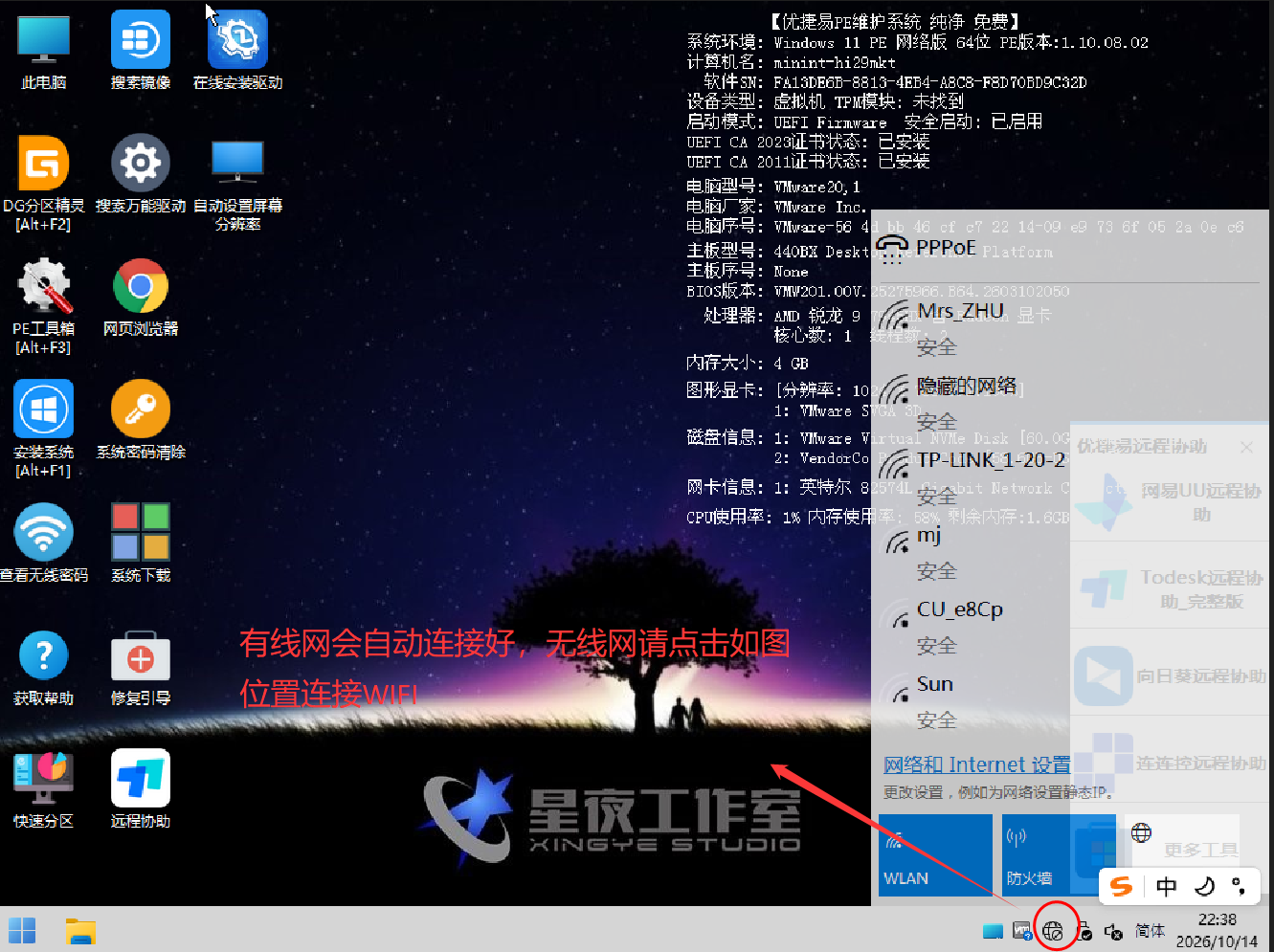Screen dimensions: 1274x952
Task: Launch 网易UU远程协助 in remote panel
Action: (x=1170, y=502)
